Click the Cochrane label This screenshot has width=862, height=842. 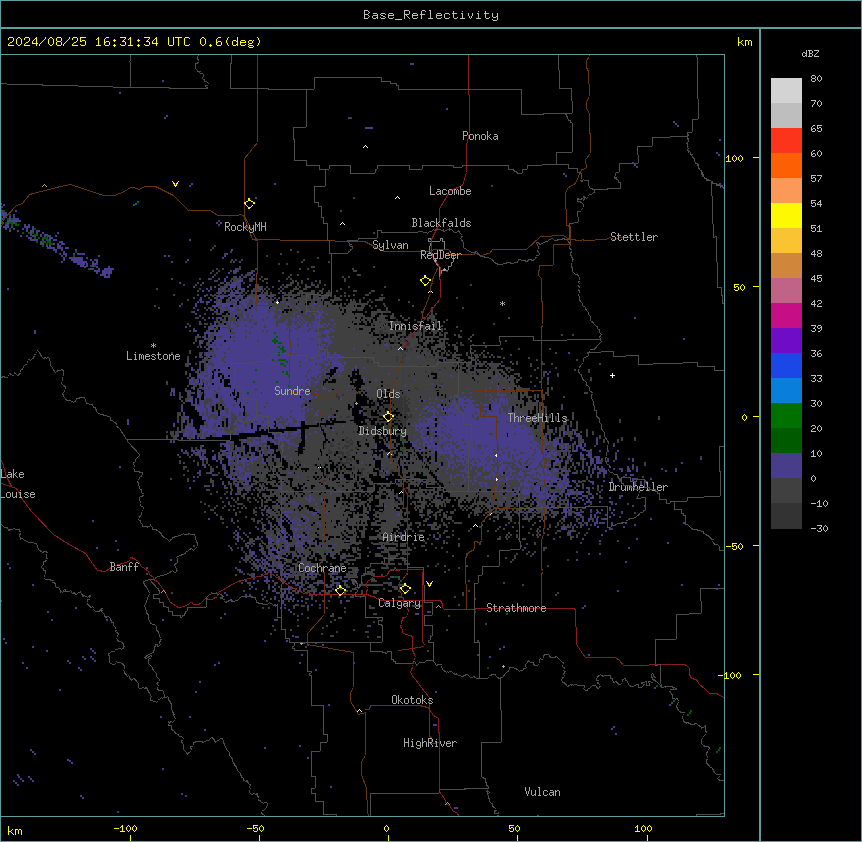(322, 568)
